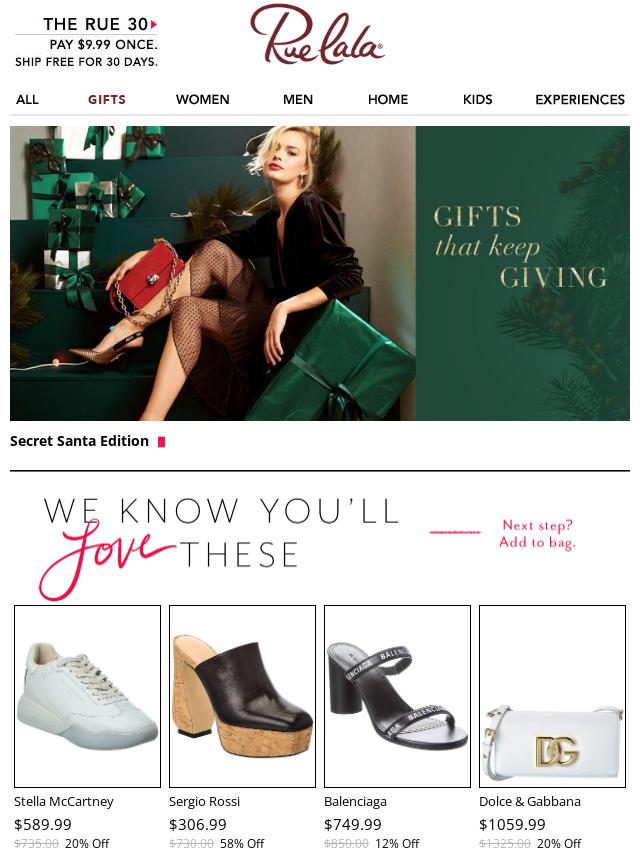The height and width of the screenshot is (854, 640).
Task: Select the Kids category tab
Action: click(x=478, y=100)
